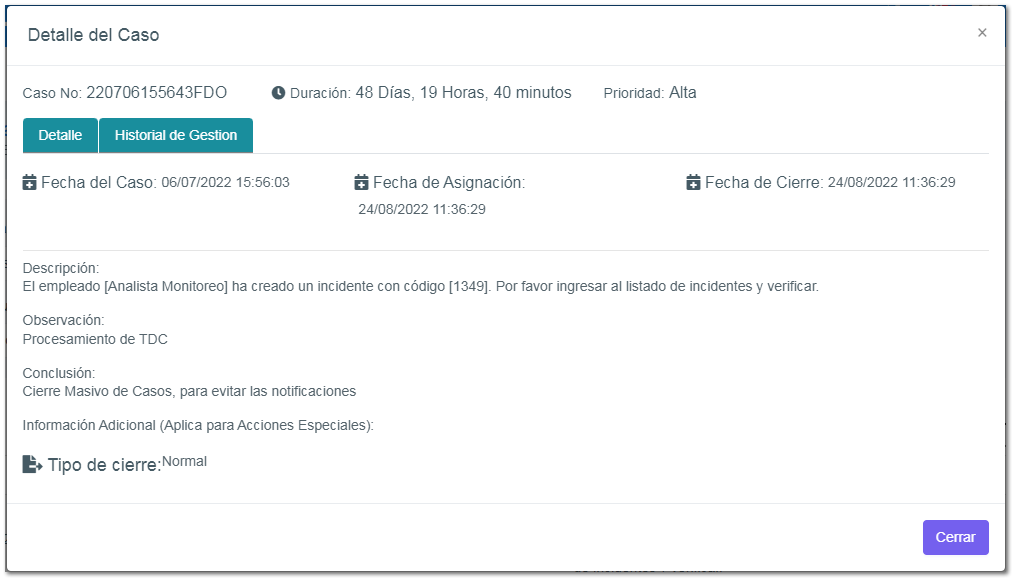Select the assignment date under Fecha de Asignación
Screen dimensions: 1015x581
[x=422, y=210]
